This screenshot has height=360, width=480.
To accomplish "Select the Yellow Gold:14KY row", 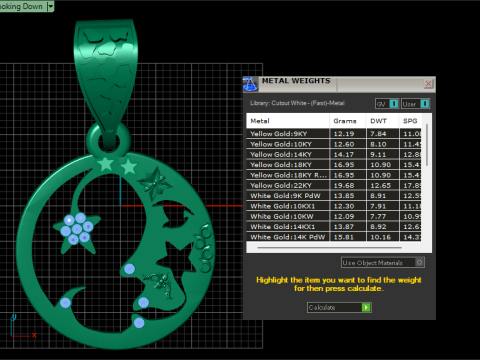I will click(334, 154).
